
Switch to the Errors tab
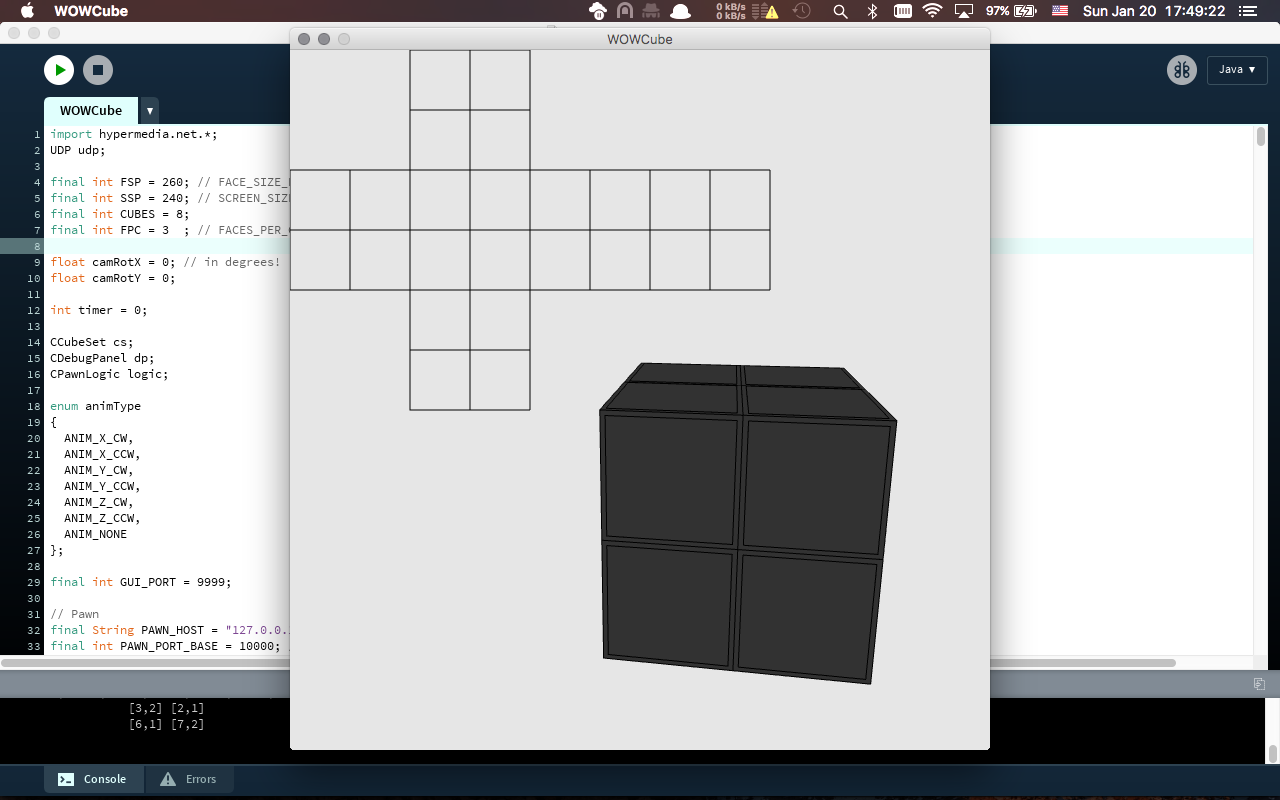pyautogui.click(x=189, y=779)
